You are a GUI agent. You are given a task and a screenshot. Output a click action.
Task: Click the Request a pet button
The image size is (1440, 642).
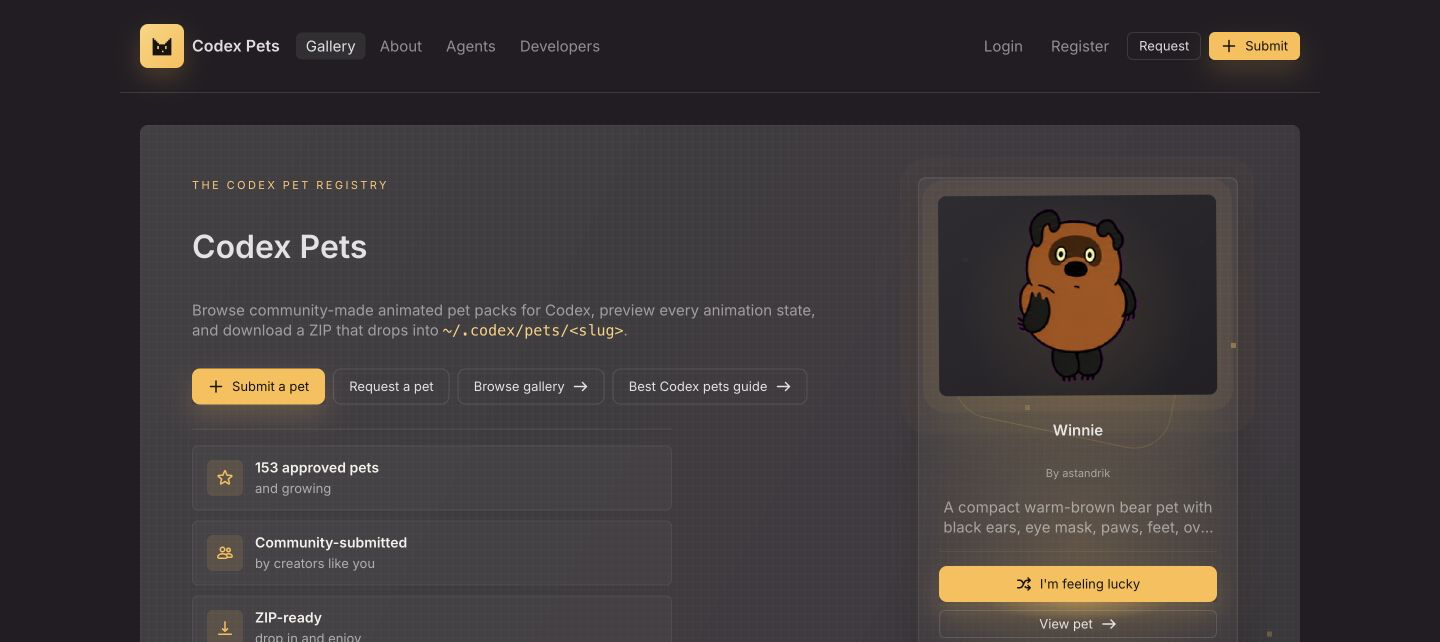pos(391,387)
